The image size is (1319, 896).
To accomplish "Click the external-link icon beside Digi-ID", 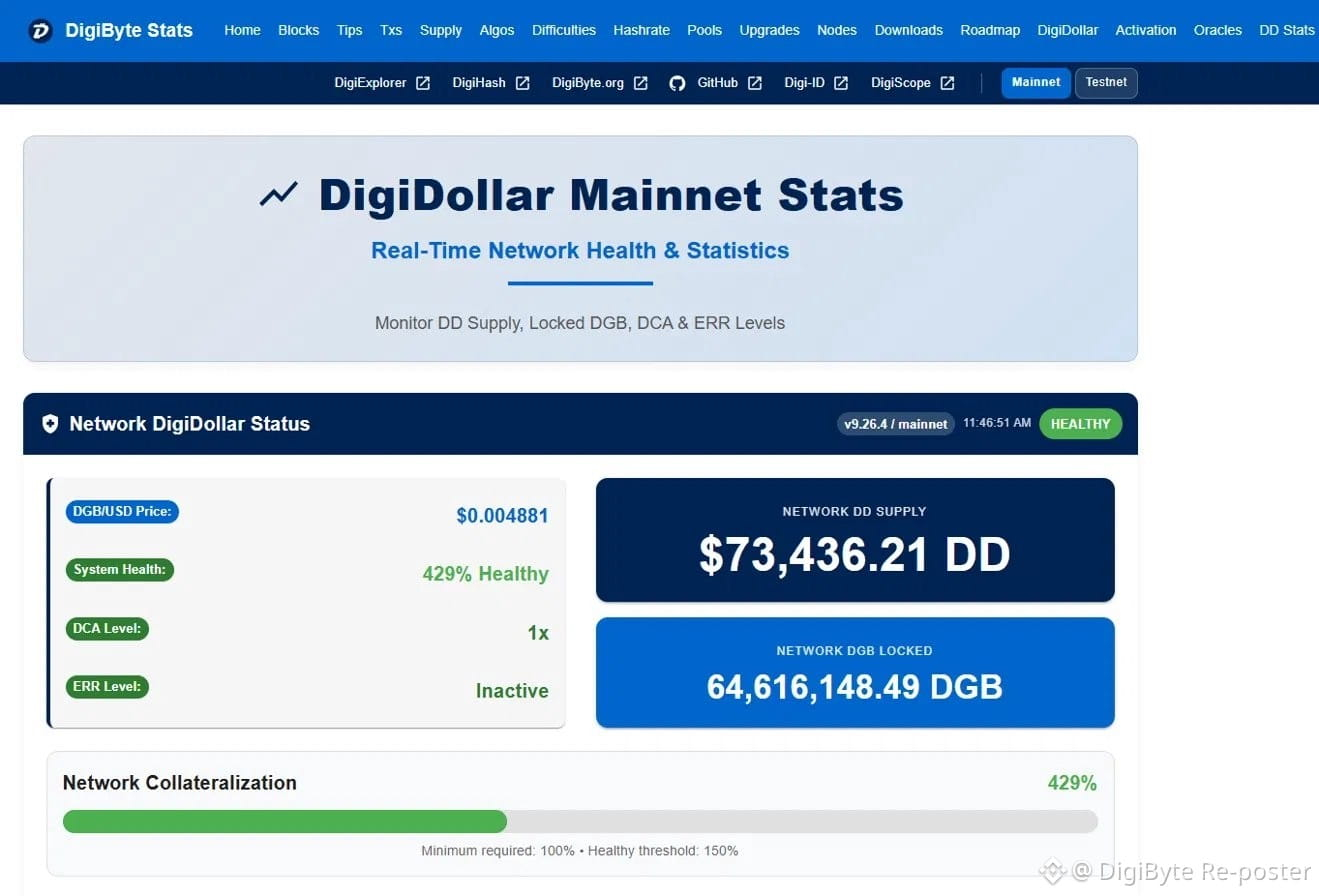I will point(841,83).
